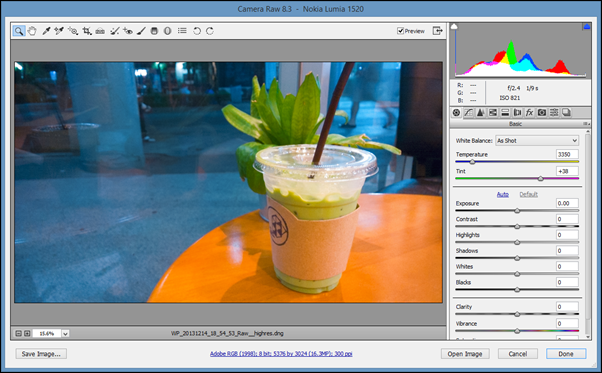Toggle shadow clipping warning in histogram
Viewport: 602px width, 373px height.
point(454,26)
